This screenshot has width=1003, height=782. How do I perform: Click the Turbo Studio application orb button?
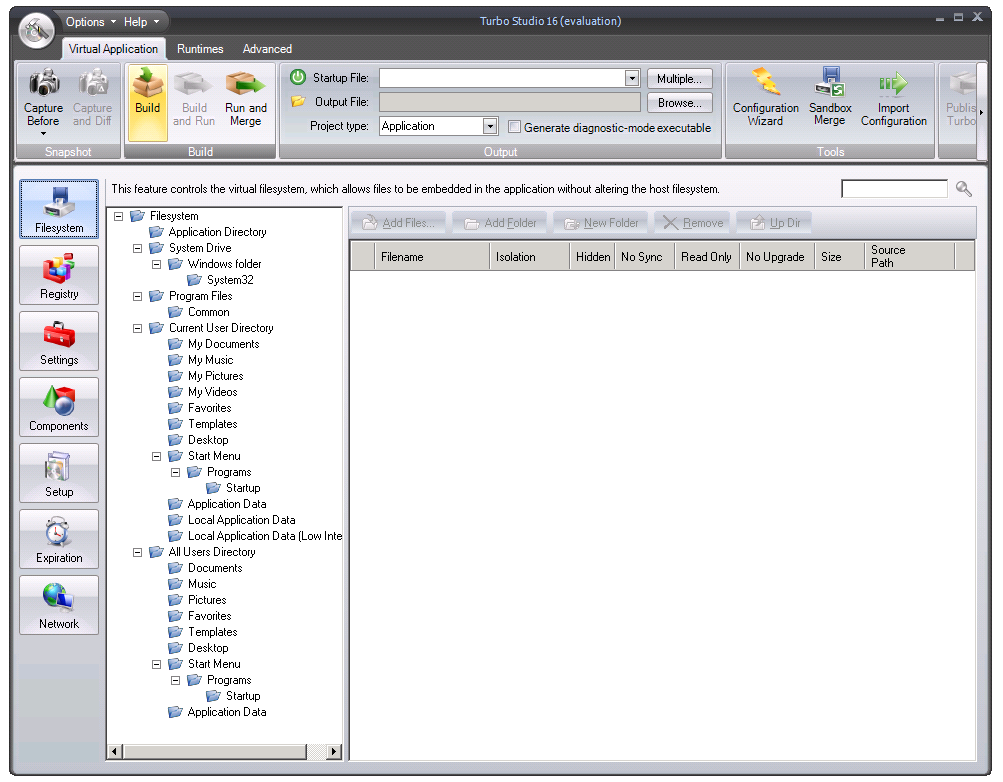(36, 30)
